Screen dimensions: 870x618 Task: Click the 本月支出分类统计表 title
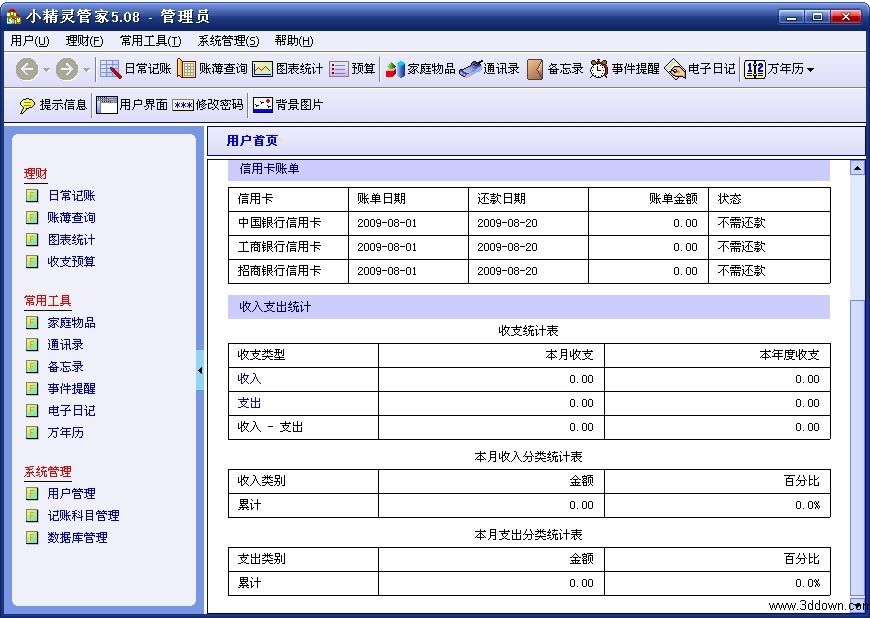click(528, 535)
